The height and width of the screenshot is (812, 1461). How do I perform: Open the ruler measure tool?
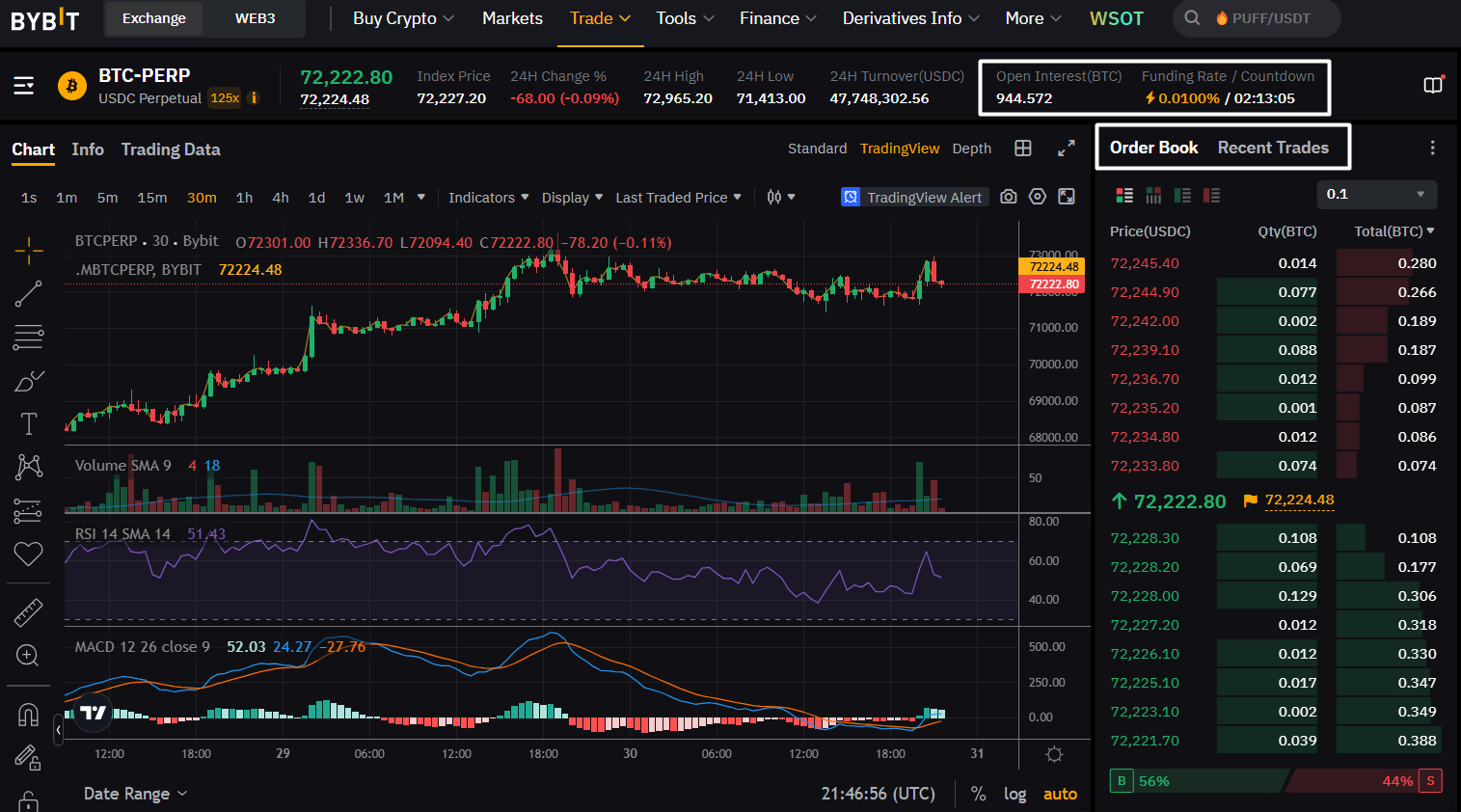pos(29,612)
